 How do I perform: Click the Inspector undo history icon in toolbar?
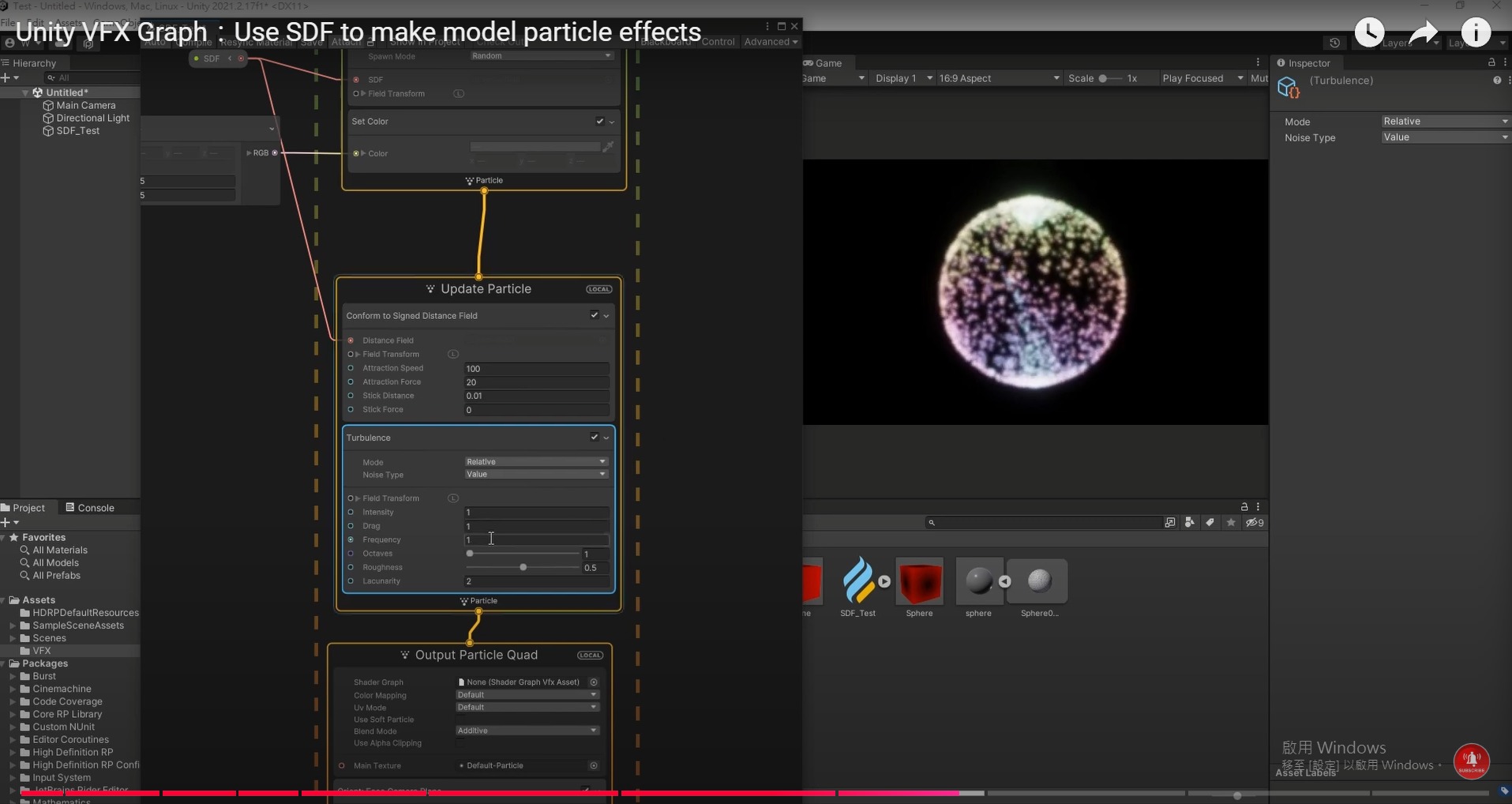1334,43
